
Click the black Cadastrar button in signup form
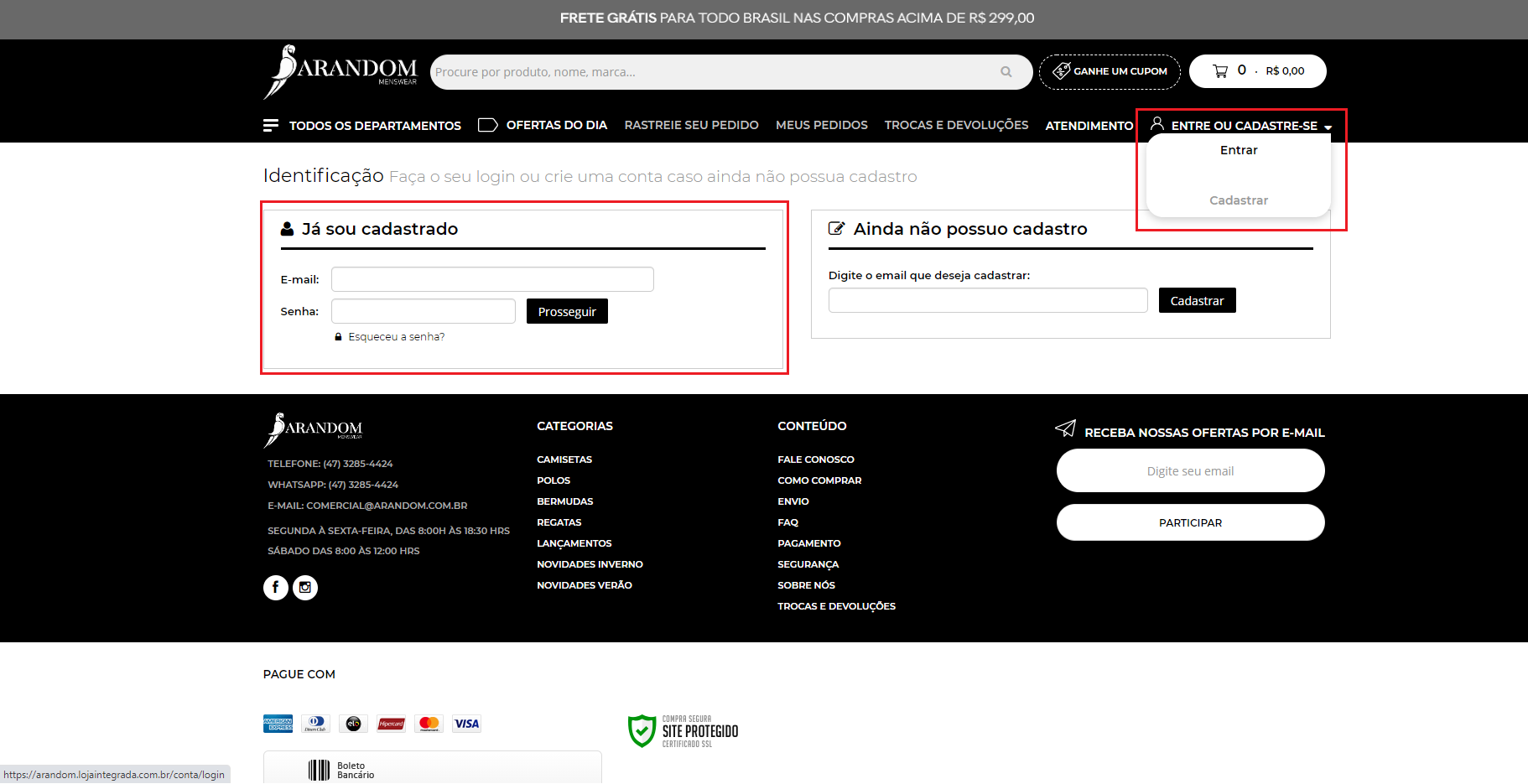(1197, 301)
